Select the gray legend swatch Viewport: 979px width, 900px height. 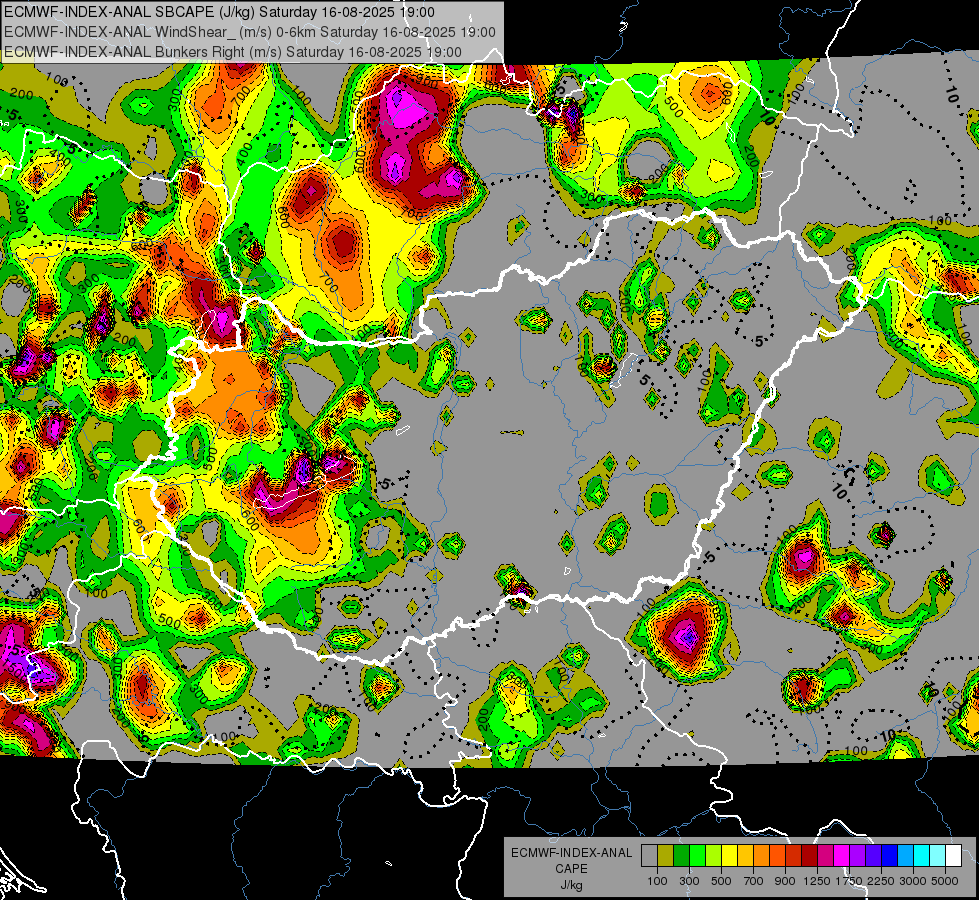649,855
